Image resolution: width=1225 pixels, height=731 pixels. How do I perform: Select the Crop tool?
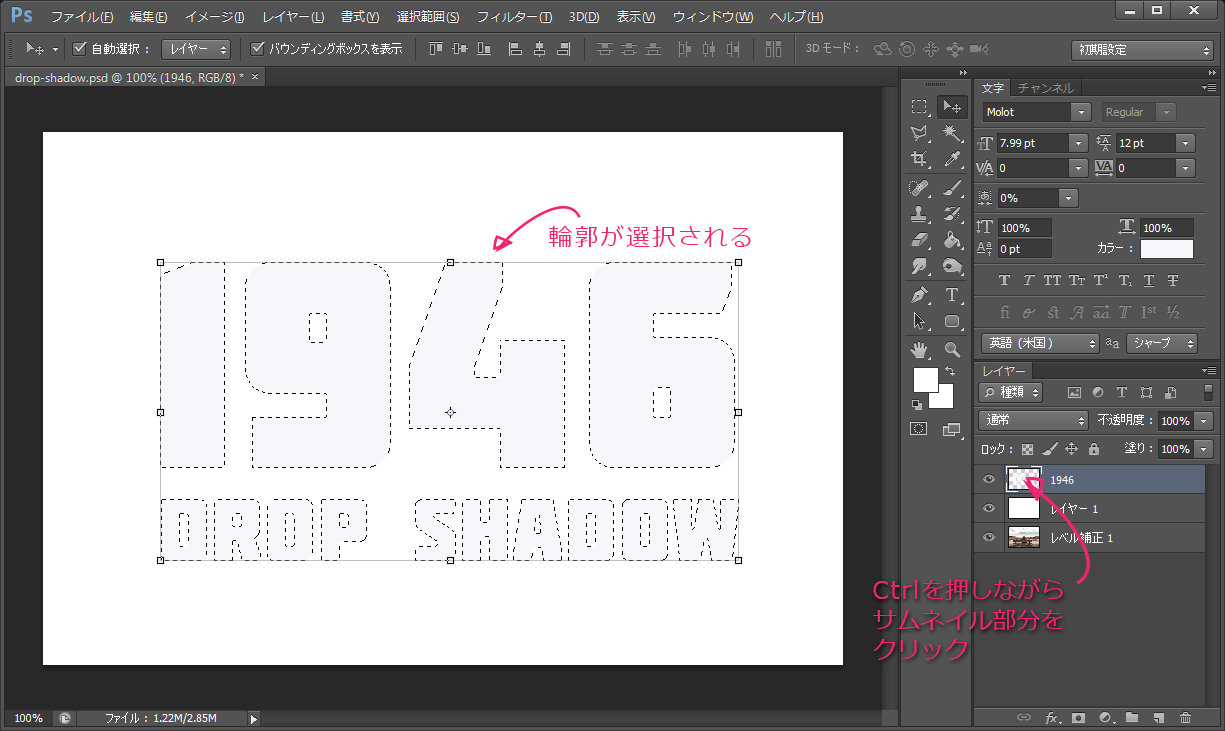point(920,159)
